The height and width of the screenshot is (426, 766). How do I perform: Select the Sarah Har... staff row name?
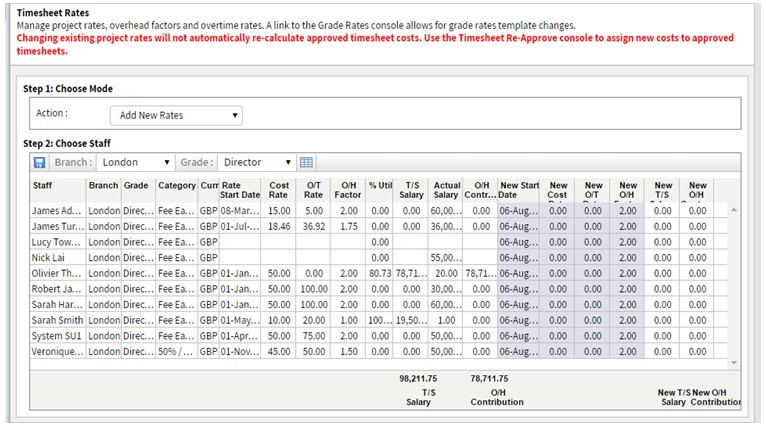(57, 304)
